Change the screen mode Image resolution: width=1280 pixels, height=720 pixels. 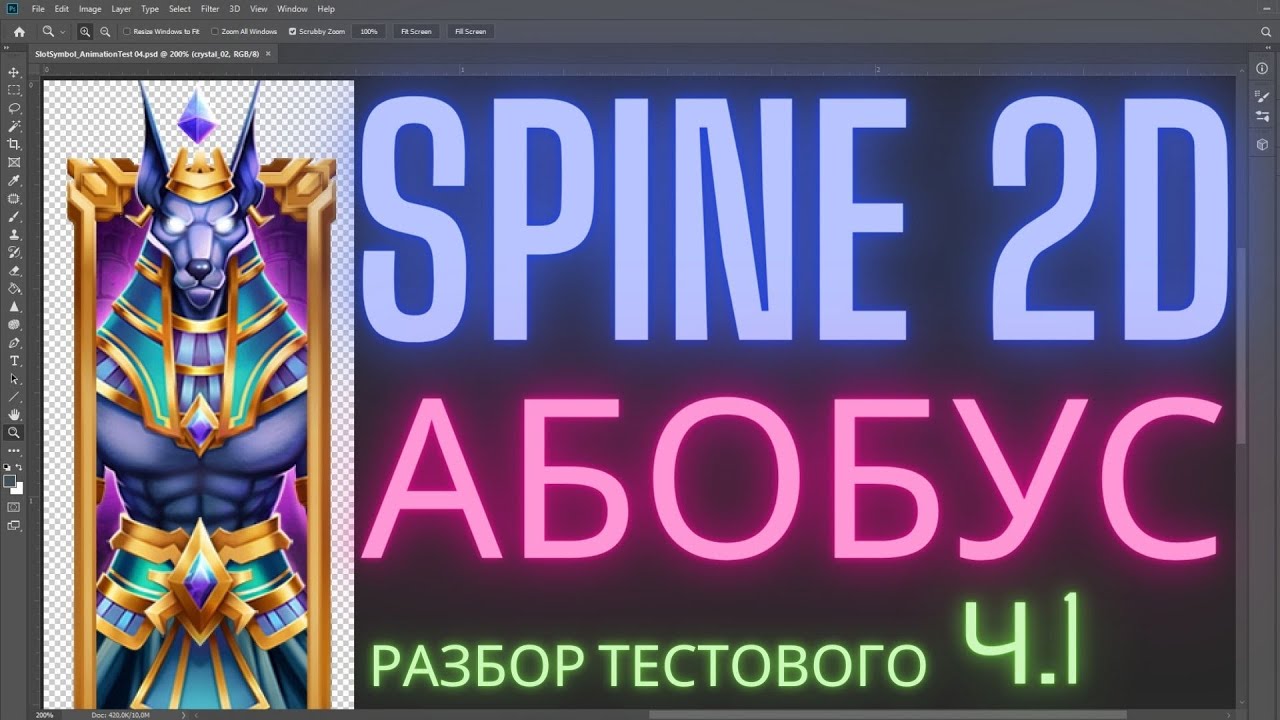pyautogui.click(x=14, y=526)
